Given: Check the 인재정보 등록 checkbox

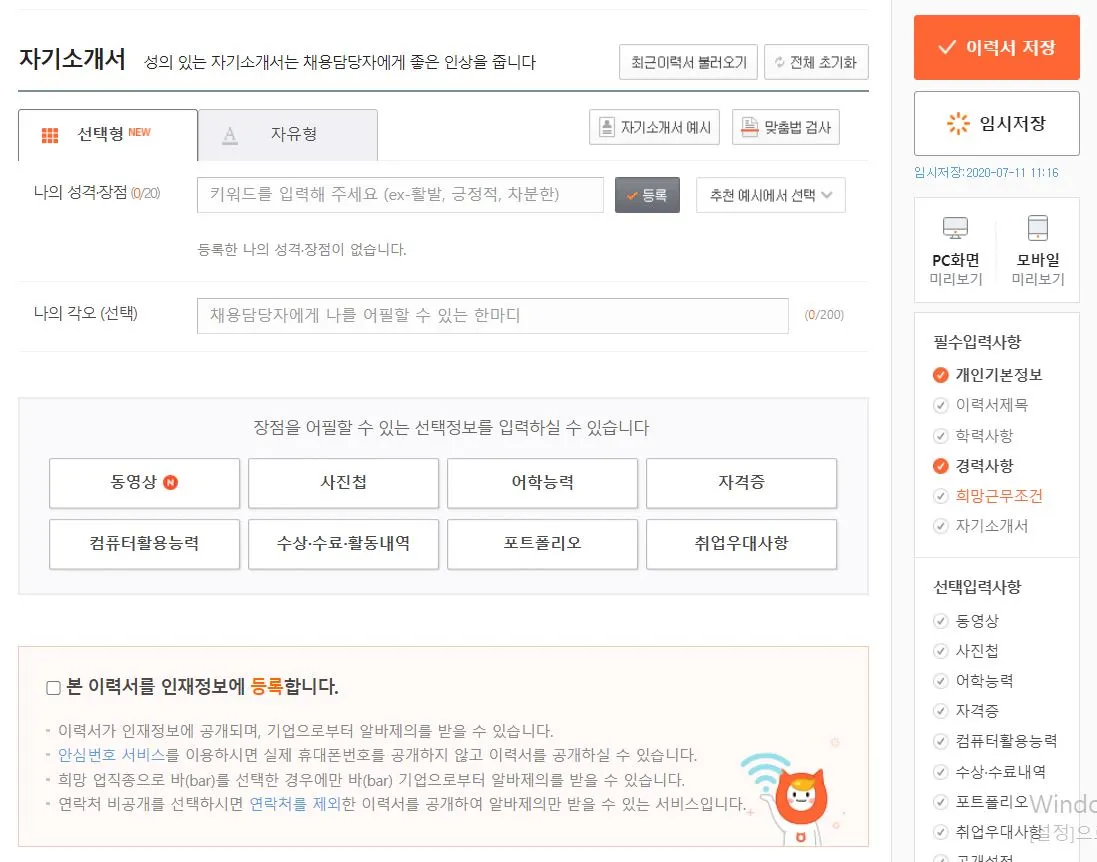Looking at the screenshot, I should 52,686.
